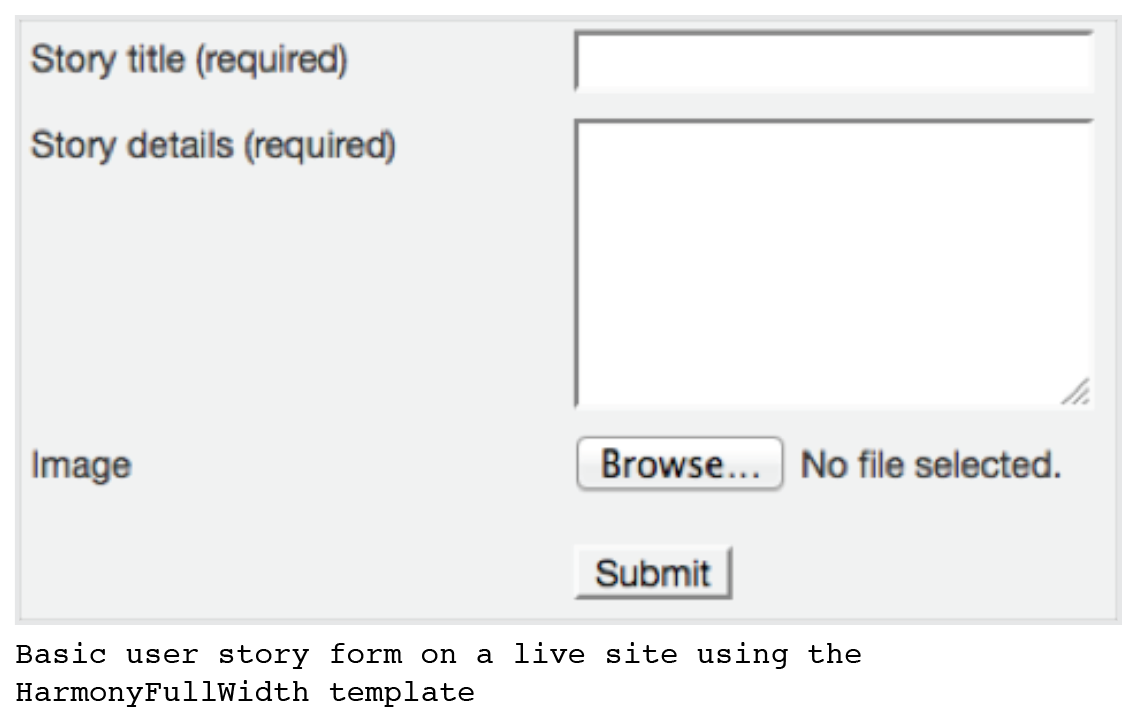Image resolution: width=1144 pixels, height=724 pixels.
Task: Click the "Story title (required)" label
Action: pyautogui.click(x=189, y=61)
